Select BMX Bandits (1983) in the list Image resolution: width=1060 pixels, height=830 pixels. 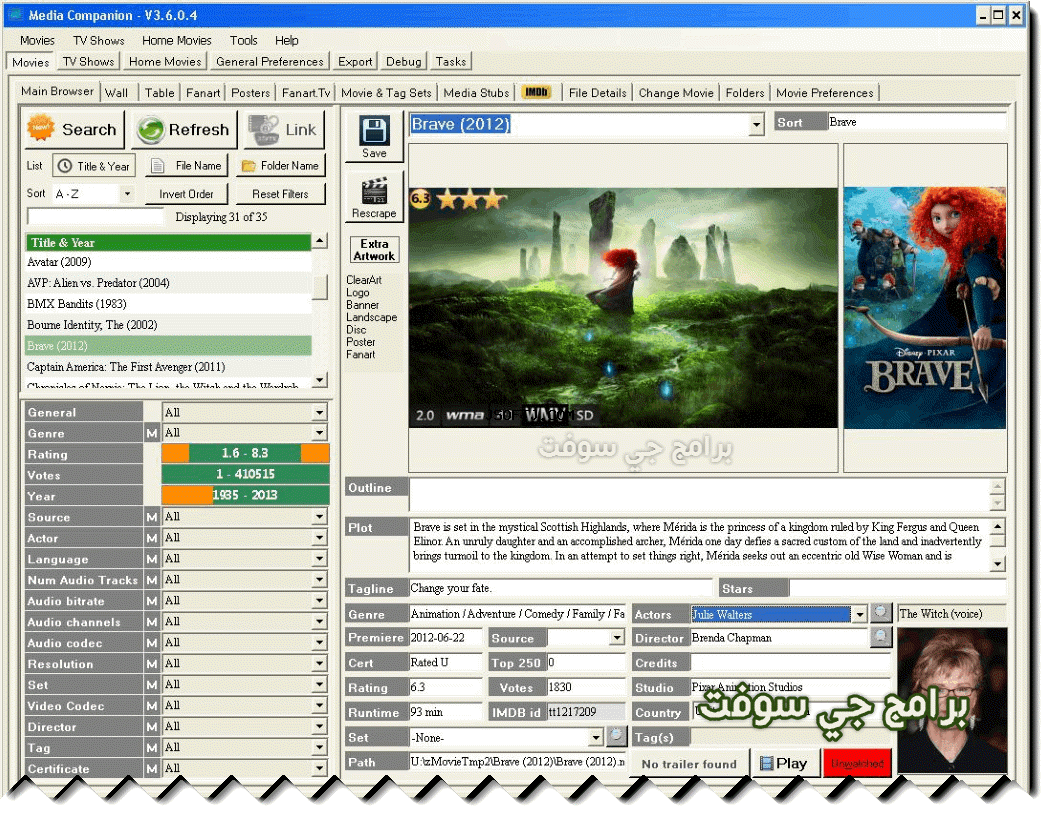[168, 304]
